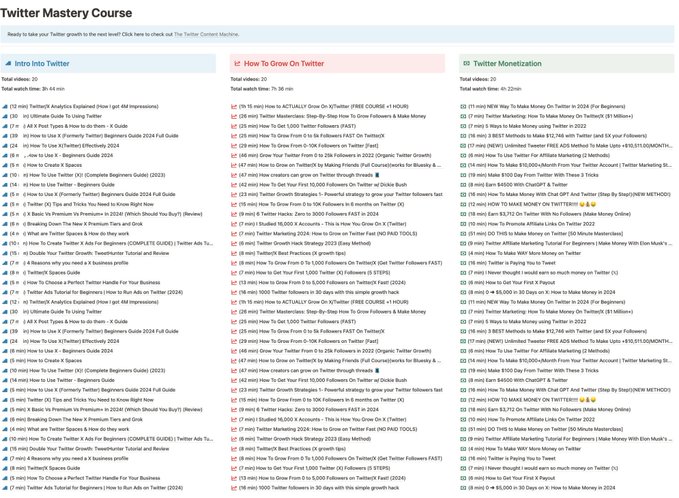Click icon beside first Ultimate Guide To Using Twitter
The height and width of the screenshot is (498, 679).
pyautogui.click(x=5, y=116)
